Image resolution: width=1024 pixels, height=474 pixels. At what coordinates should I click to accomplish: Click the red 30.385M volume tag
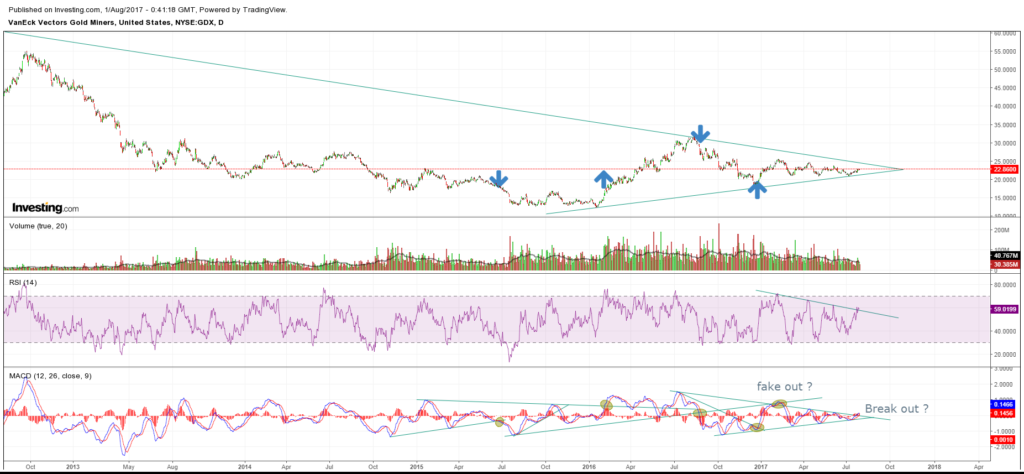pyautogui.click(x=1004, y=266)
